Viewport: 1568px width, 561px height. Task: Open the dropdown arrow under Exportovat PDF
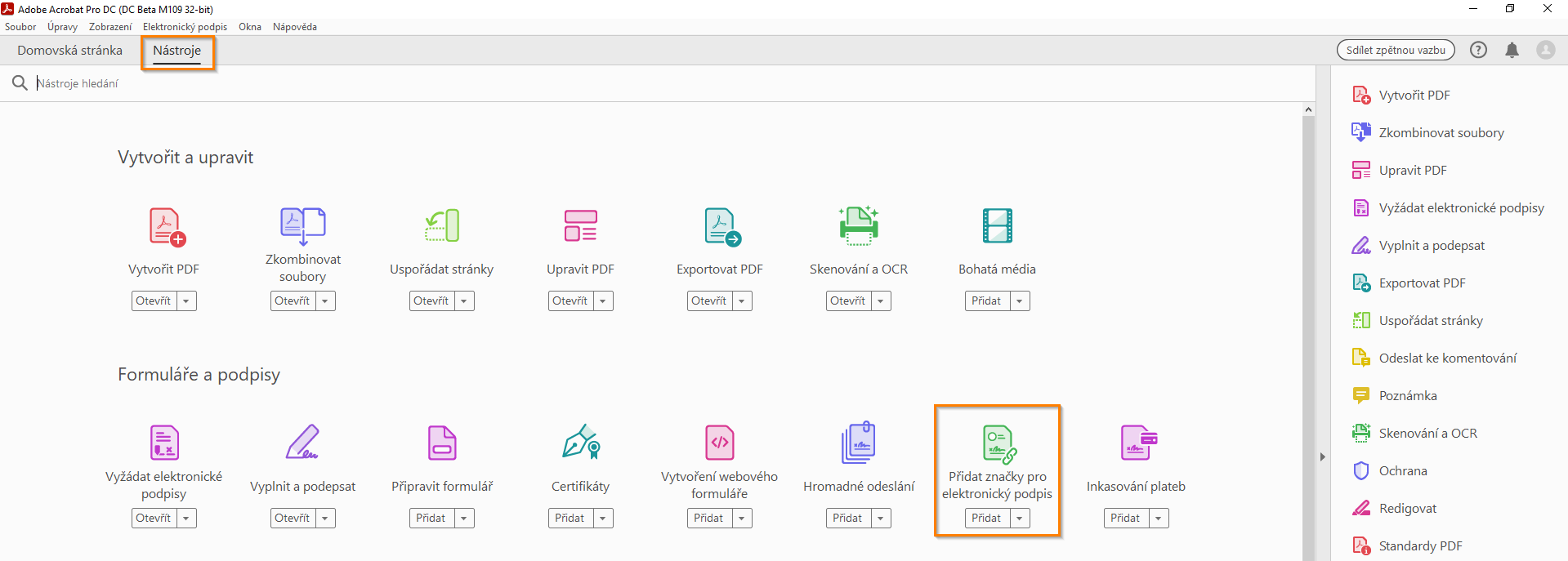(x=742, y=301)
